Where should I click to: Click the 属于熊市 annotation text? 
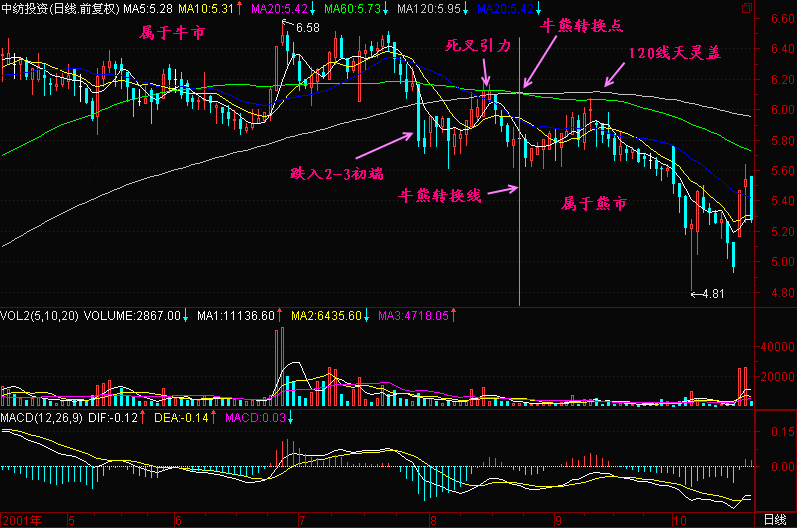click(594, 204)
